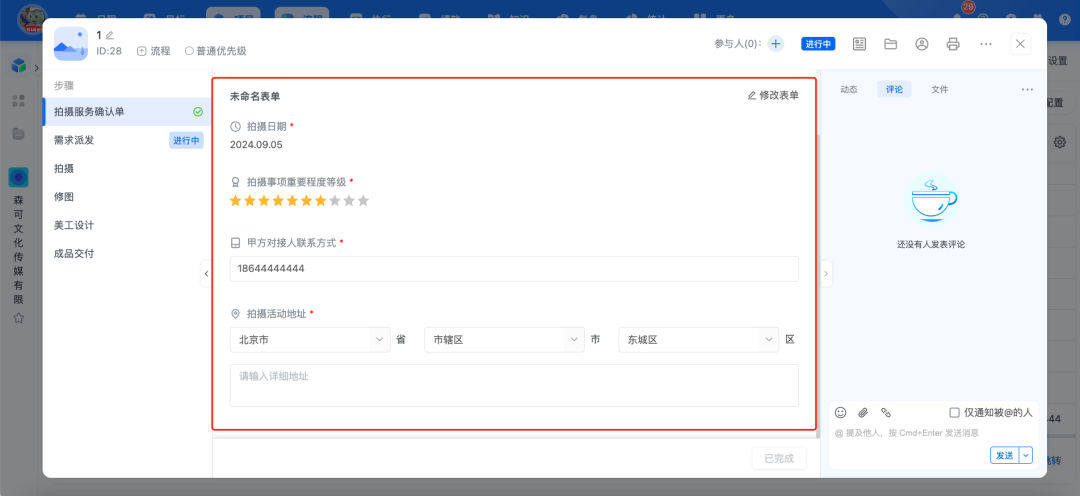Enable the 仅通知被@的人 checkbox
Image resolution: width=1080 pixels, height=496 pixels.
tap(954, 413)
